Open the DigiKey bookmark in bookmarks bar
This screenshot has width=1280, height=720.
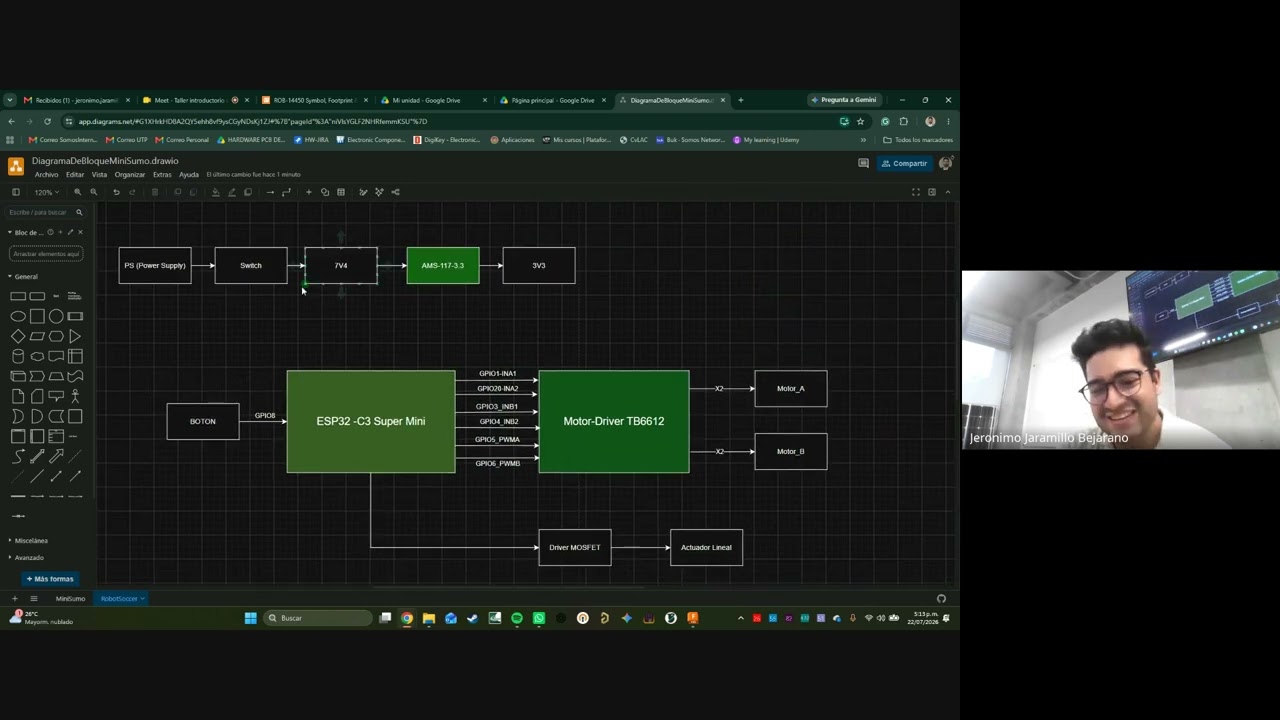pyautogui.click(x=447, y=140)
